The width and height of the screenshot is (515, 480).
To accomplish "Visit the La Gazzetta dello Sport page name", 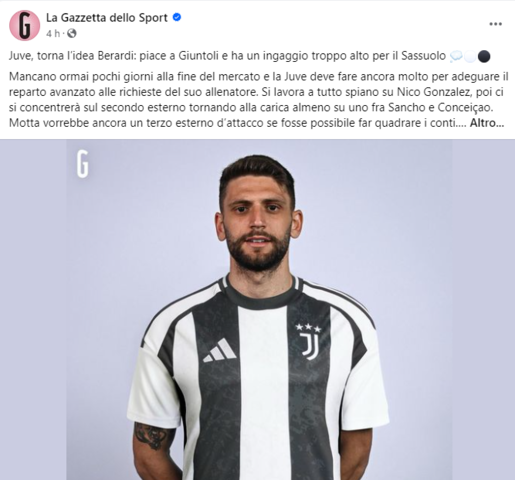I will coord(107,17).
